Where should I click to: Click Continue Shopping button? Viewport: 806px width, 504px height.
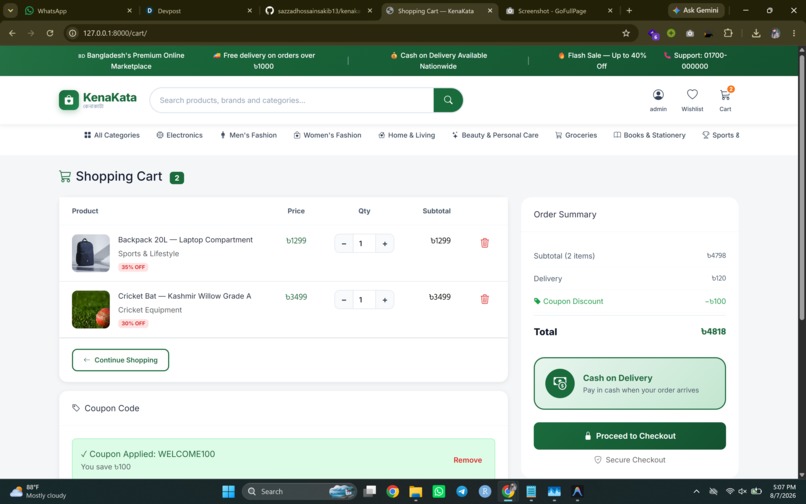click(x=120, y=360)
